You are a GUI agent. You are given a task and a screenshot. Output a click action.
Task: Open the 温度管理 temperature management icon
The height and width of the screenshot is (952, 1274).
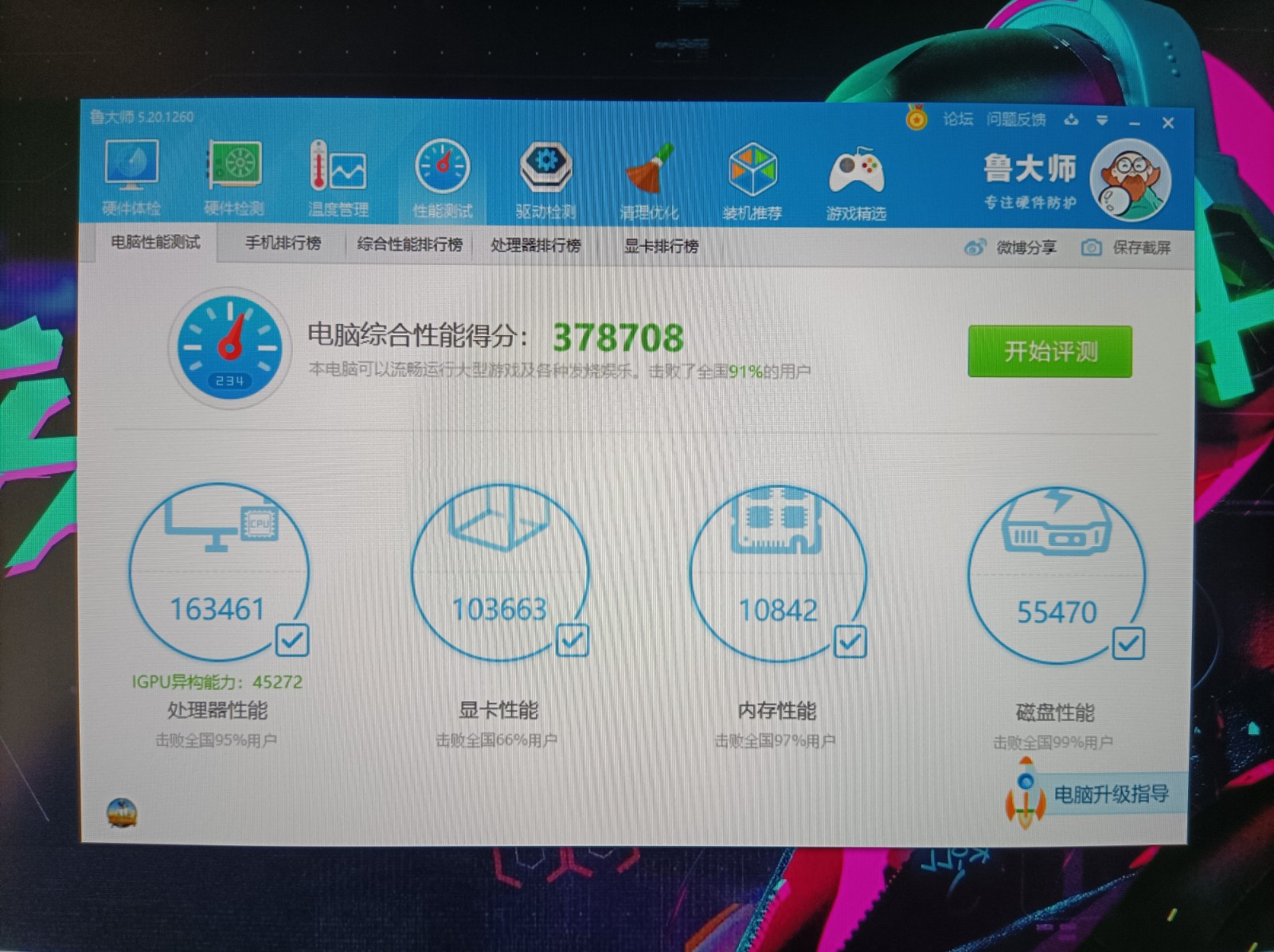pyautogui.click(x=338, y=178)
